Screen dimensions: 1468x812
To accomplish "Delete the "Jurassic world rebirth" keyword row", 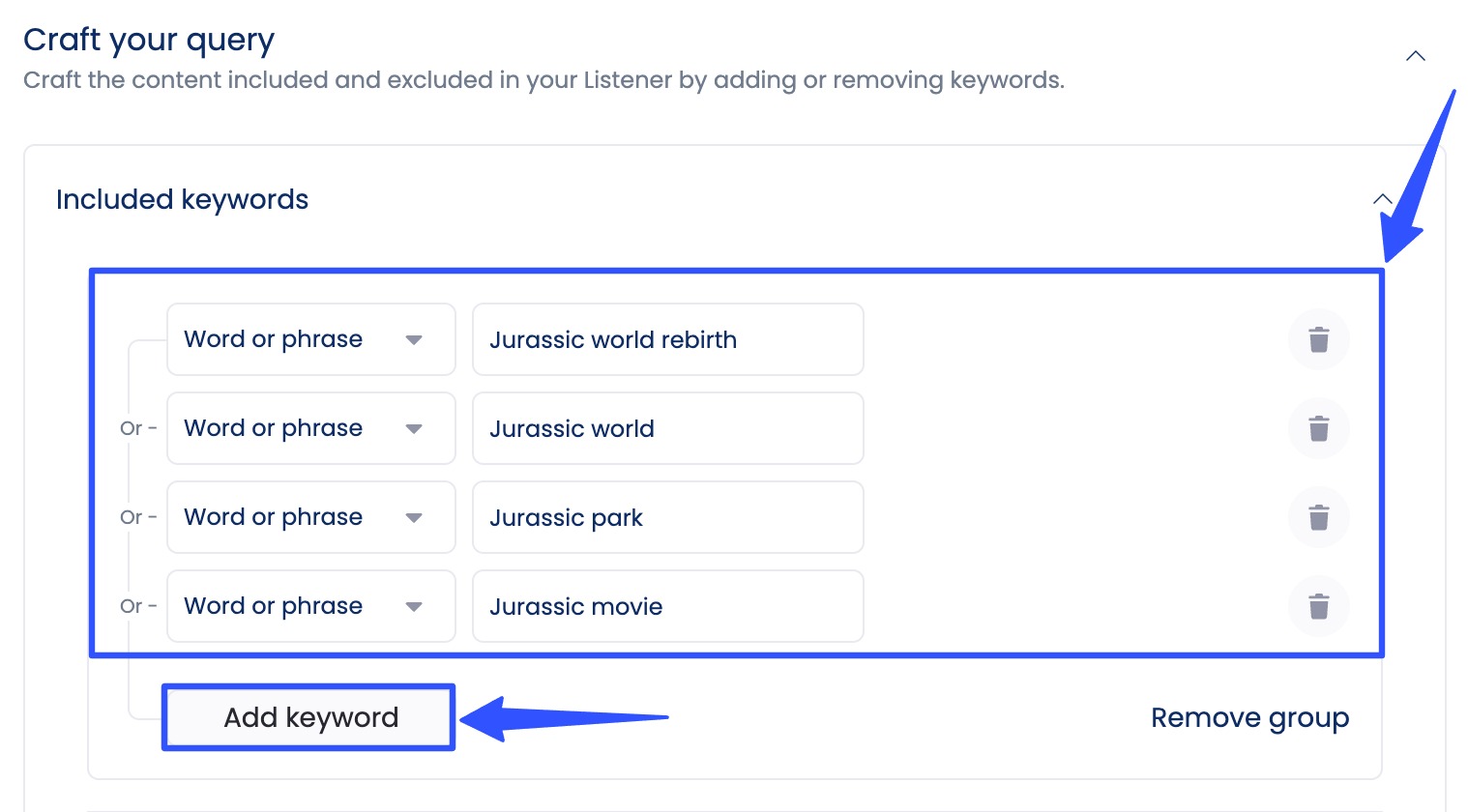I will (1318, 339).
